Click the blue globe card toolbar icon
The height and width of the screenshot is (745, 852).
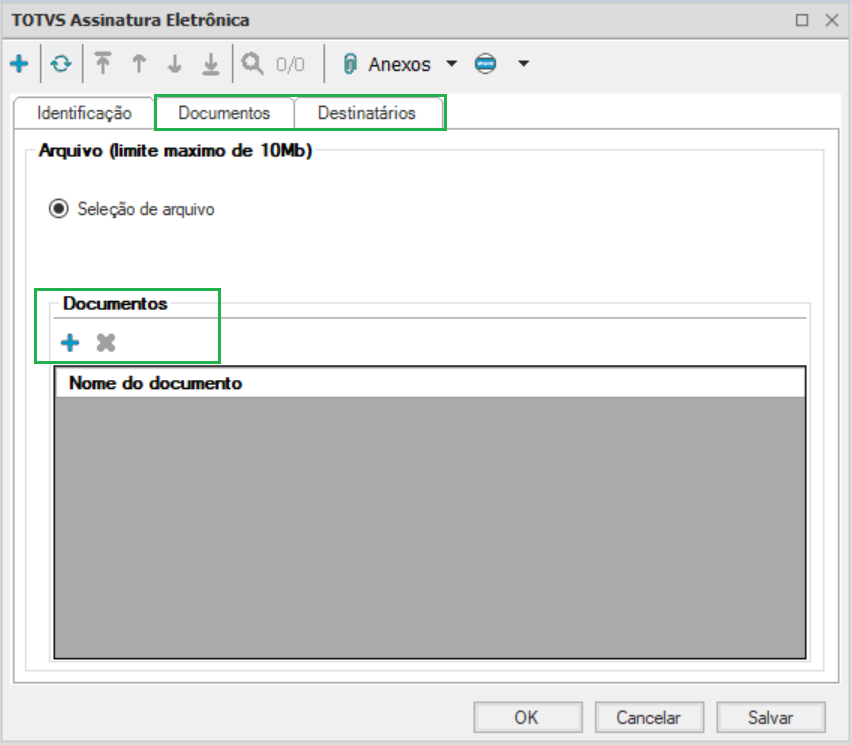pos(485,64)
